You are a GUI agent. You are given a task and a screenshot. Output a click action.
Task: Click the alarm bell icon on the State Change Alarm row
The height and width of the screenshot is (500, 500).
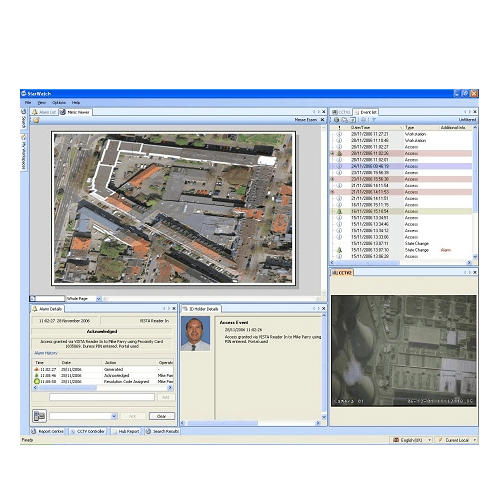339,250
